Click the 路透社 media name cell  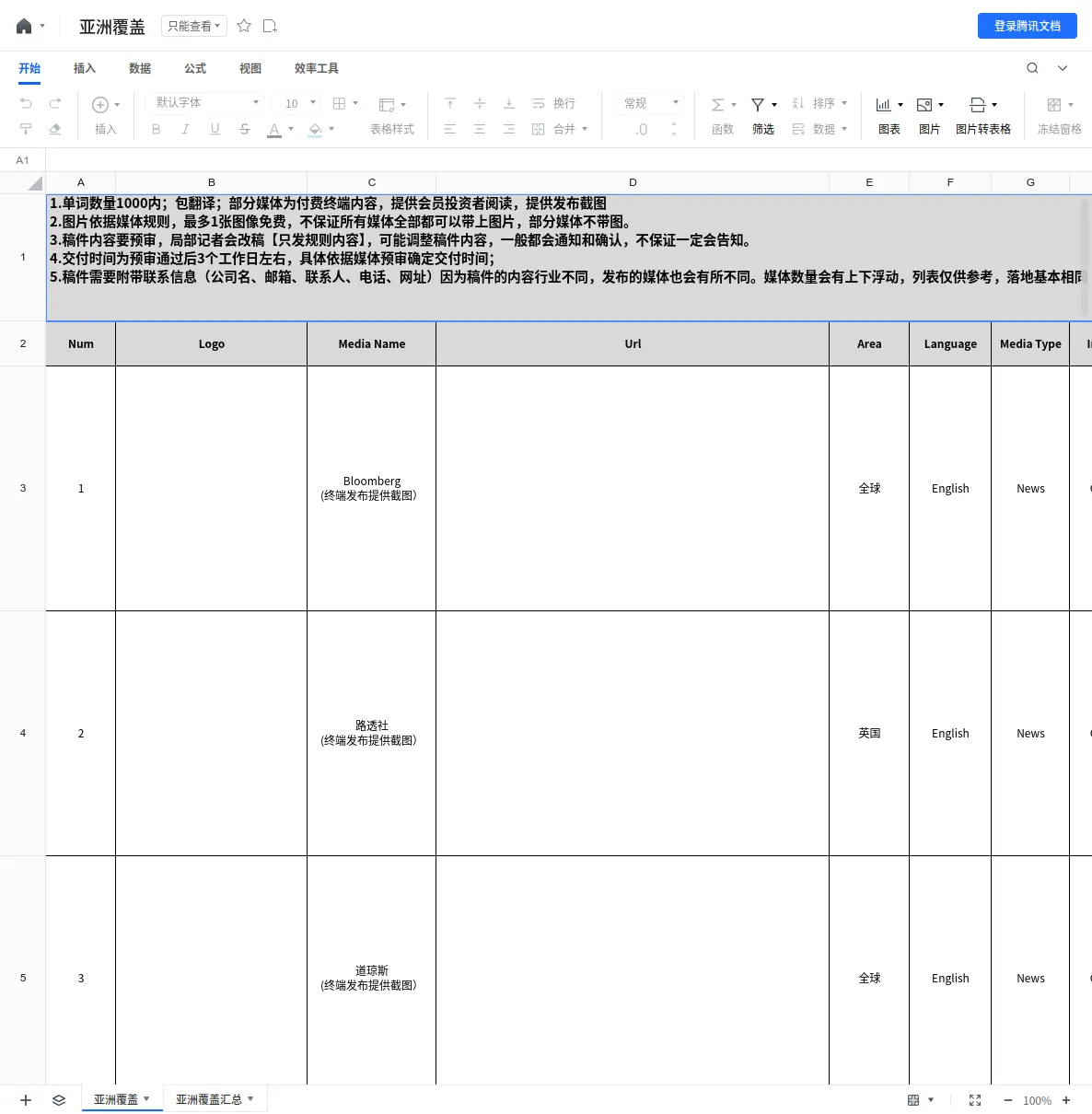(x=372, y=733)
